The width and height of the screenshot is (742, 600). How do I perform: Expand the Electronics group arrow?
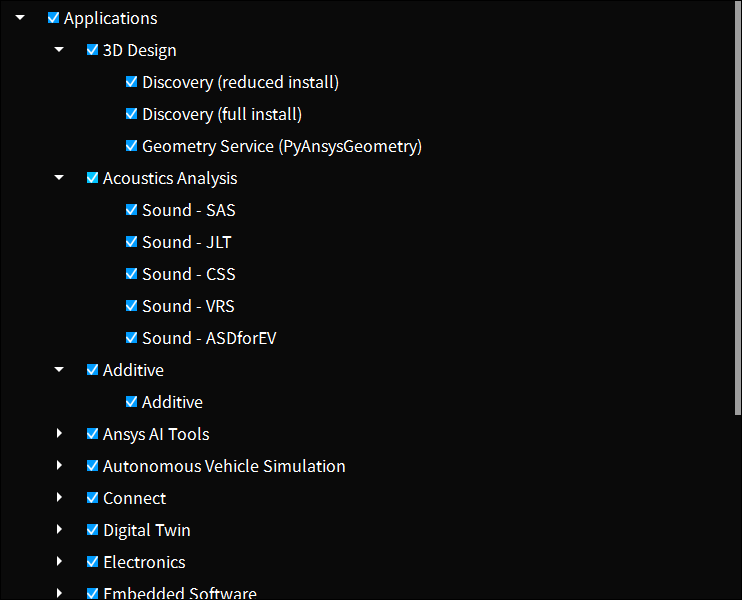tap(60, 562)
